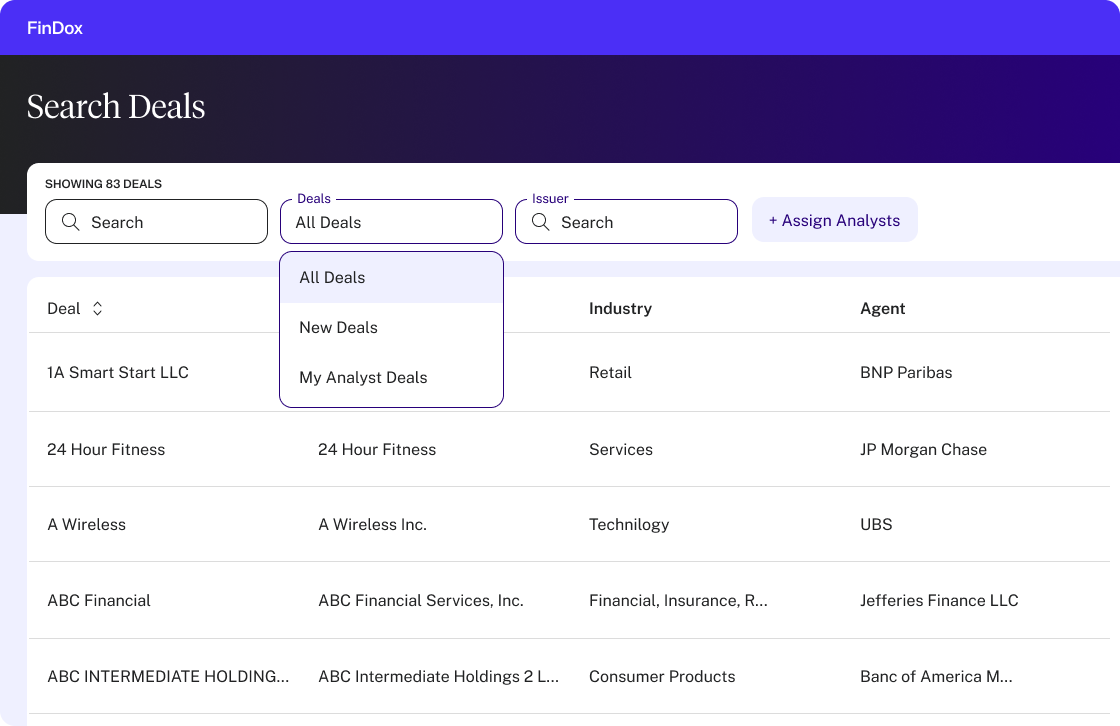Open the 24 Hour Fitness deal row
The image size is (1120, 726).
(x=106, y=450)
